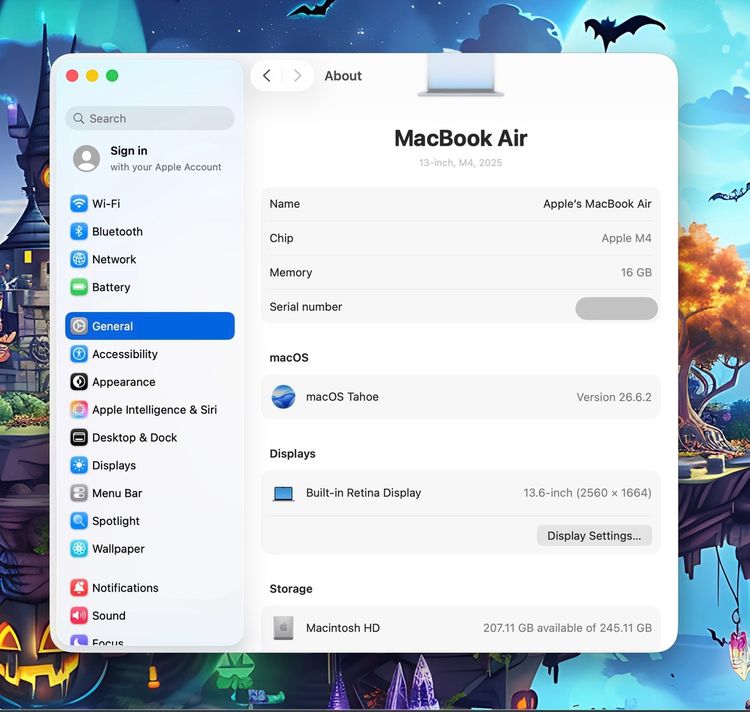Click the 13.6-inch (2560 × 1664) text
Screen dimensions: 750x712
tap(587, 493)
